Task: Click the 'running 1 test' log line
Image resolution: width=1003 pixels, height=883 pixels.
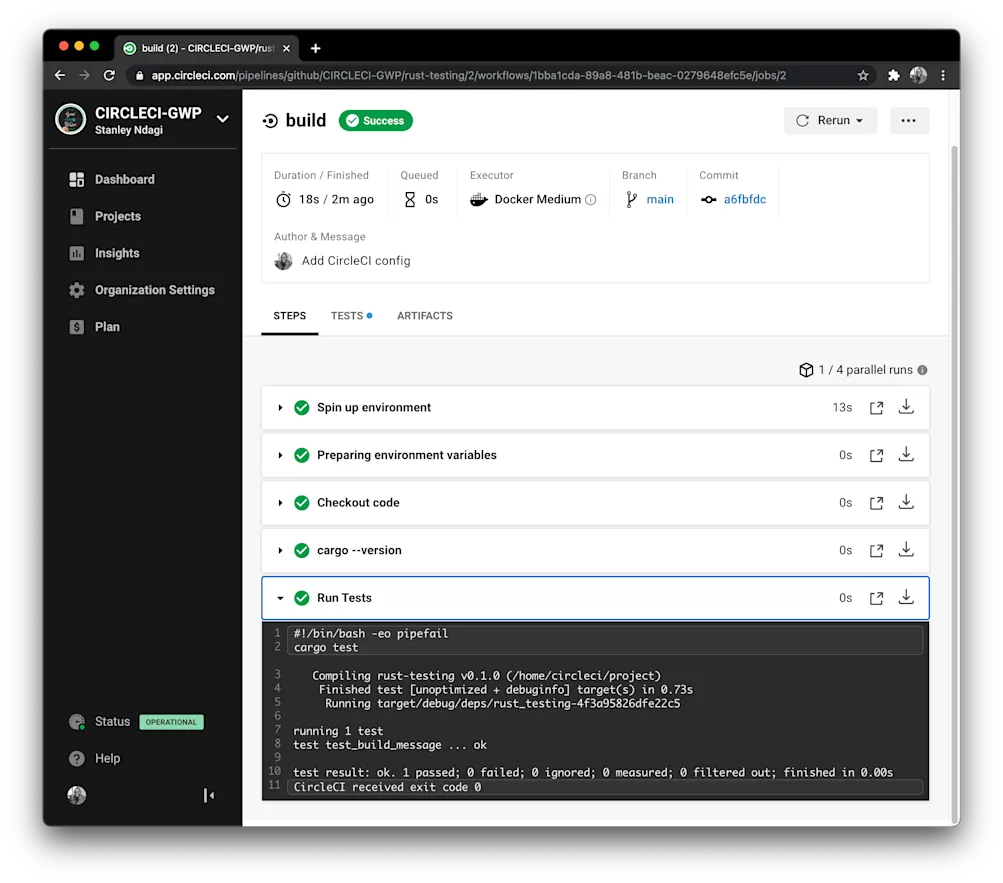Action: [x=338, y=731]
